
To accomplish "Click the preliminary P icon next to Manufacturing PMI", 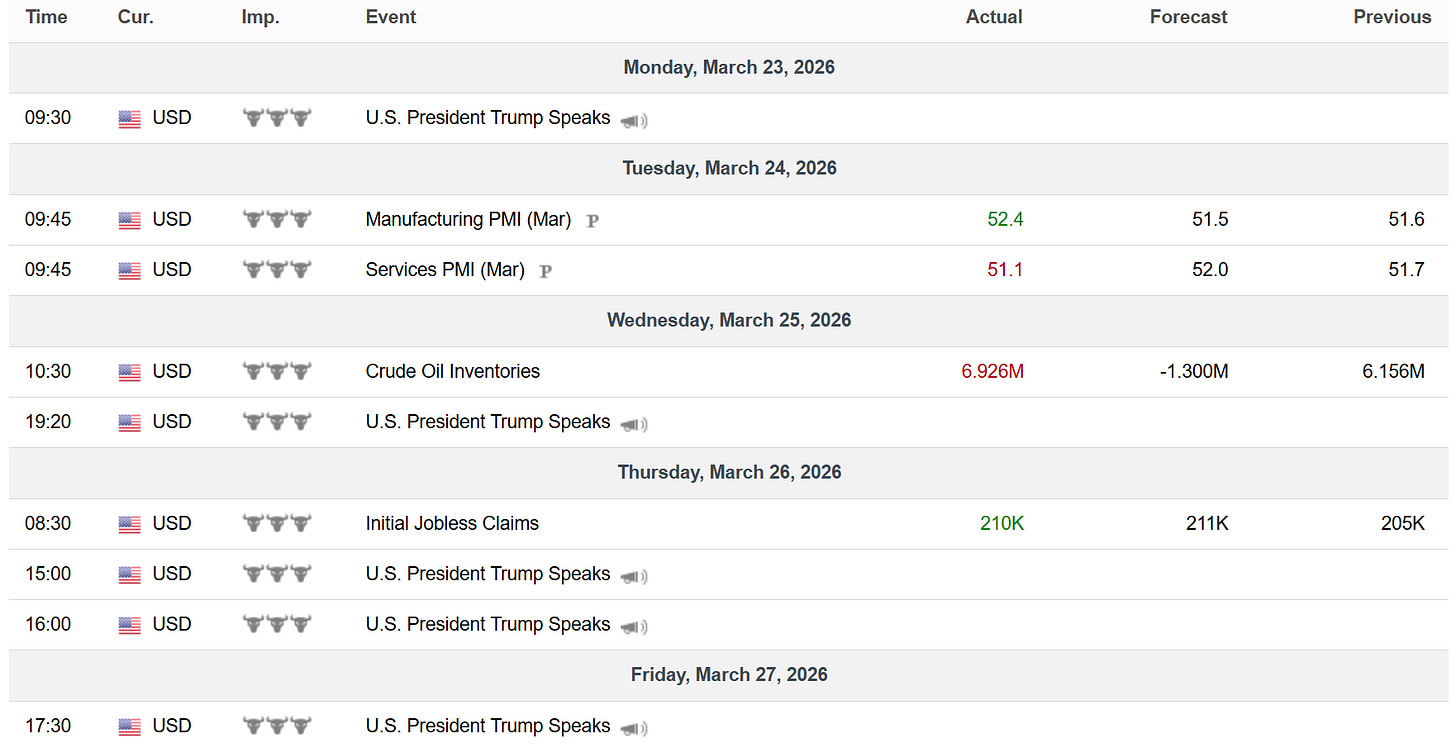I will (x=592, y=221).
